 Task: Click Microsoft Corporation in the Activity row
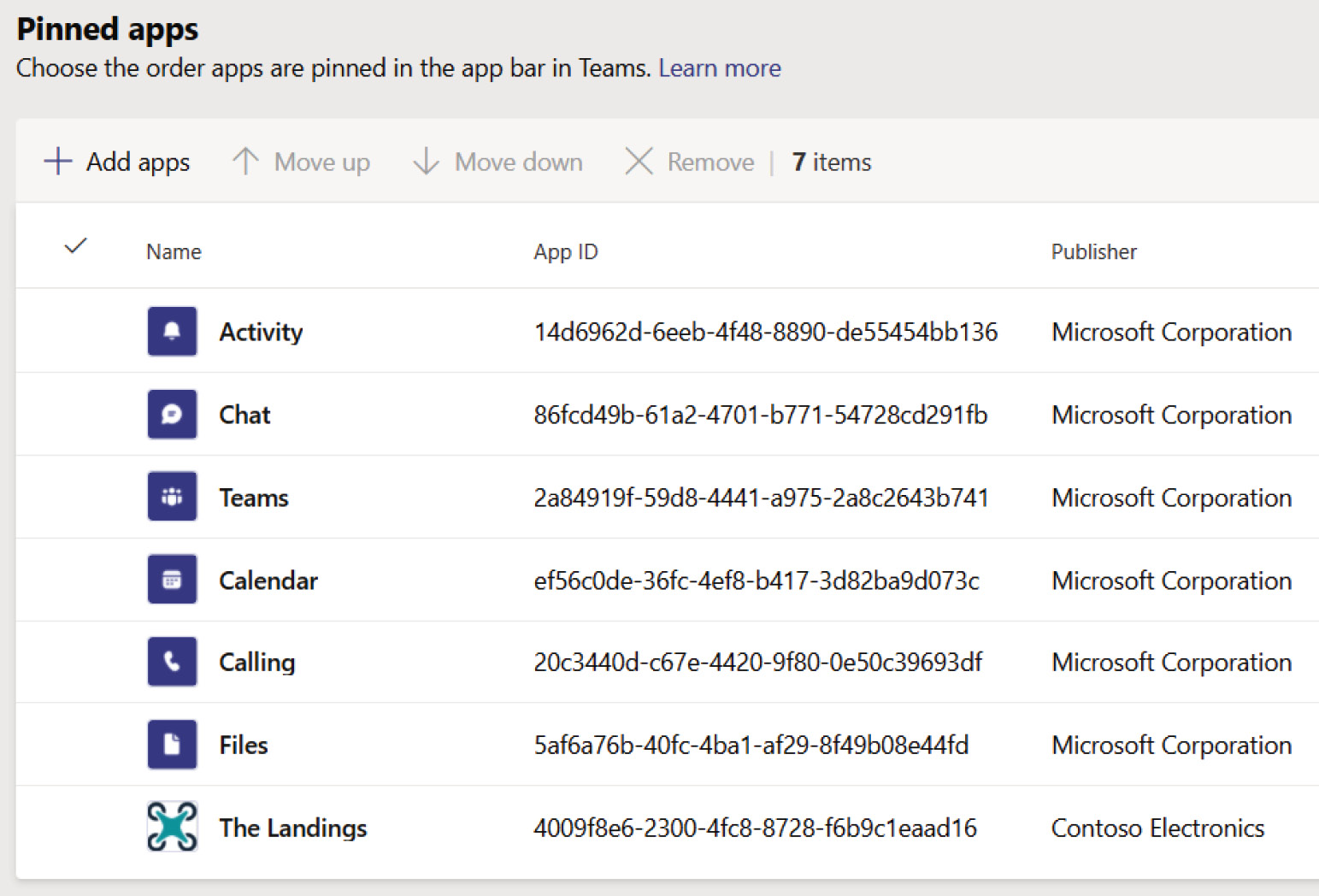1171,332
